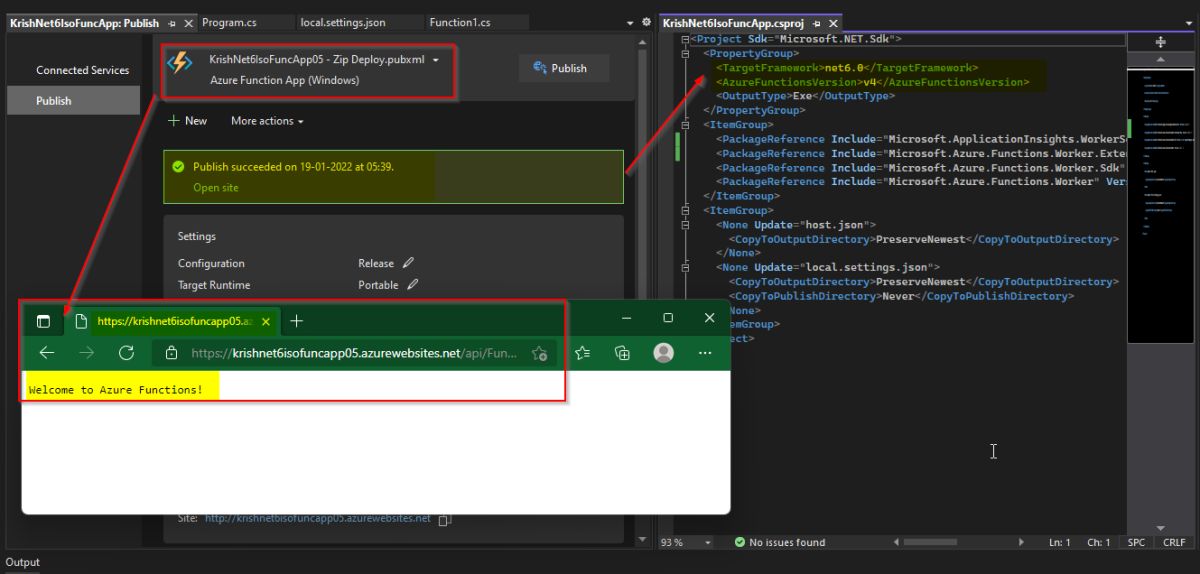Pin the KrishNet6IsoFuncApp: Publish tab

click(x=172, y=23)
